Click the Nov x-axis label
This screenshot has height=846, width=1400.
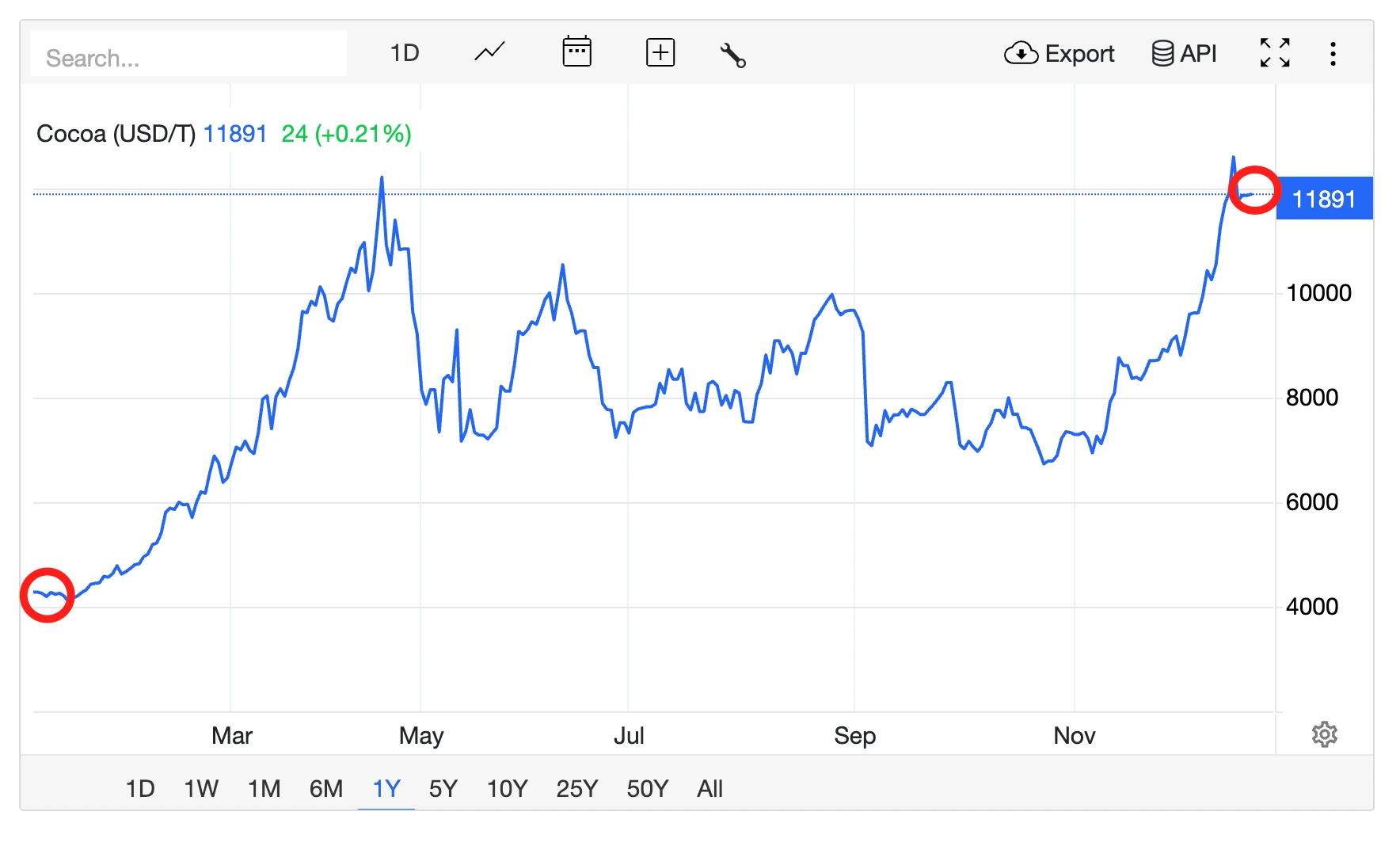point(1075,736)
